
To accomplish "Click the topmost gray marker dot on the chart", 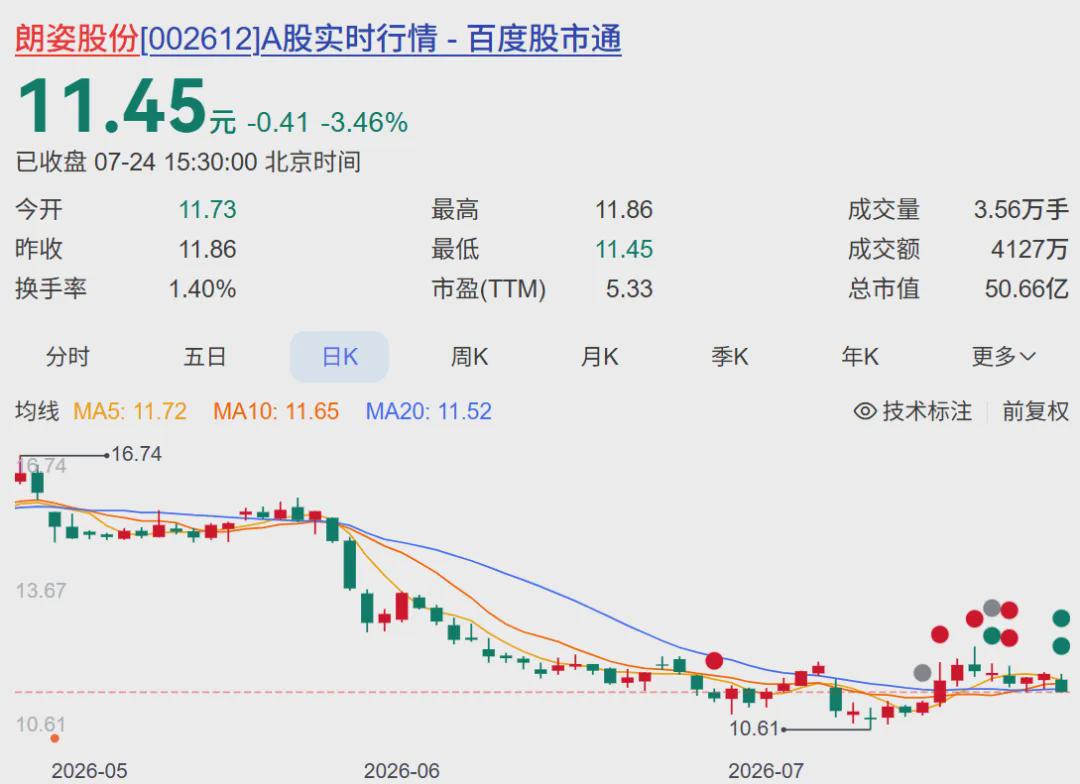I will tap(992, 608).
